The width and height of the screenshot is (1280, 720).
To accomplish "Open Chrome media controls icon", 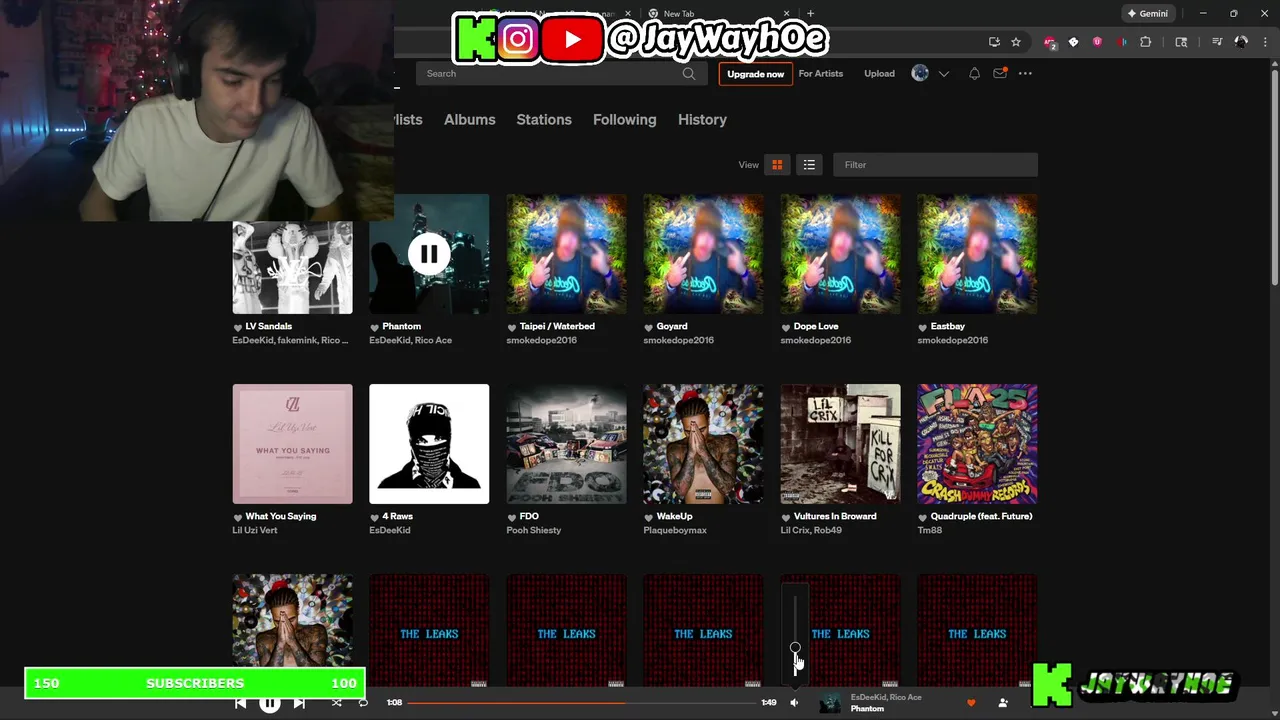I will tap(1217, 42).
